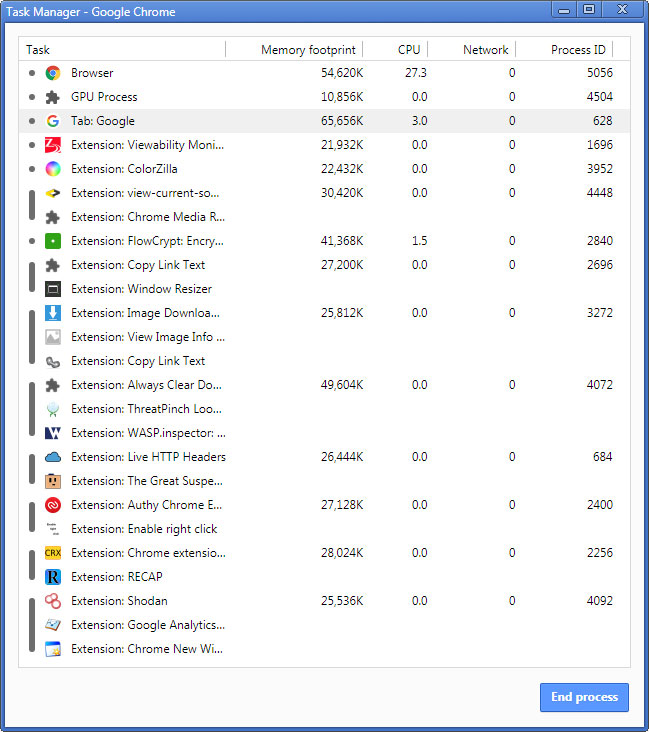Click process ID 4092

(x=600, y=601)
